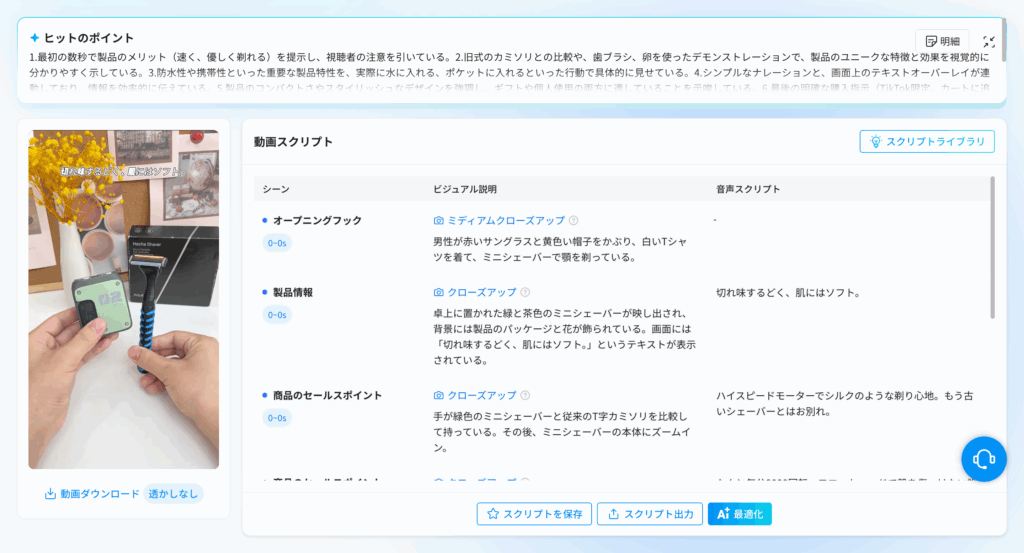Click the スクリプトを保存 button
1024x553 pixels.
pyautogui.click(x=534, y=514)
